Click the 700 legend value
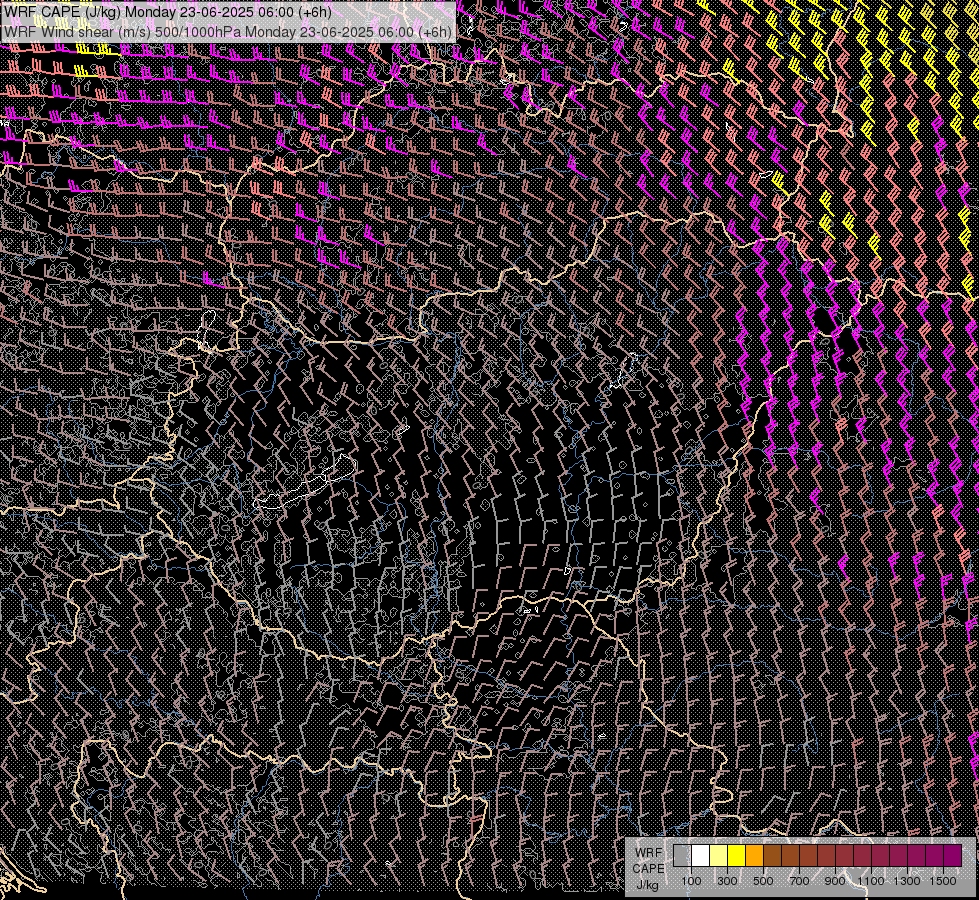This screenshot has height=900, width=979. [799, 881]
